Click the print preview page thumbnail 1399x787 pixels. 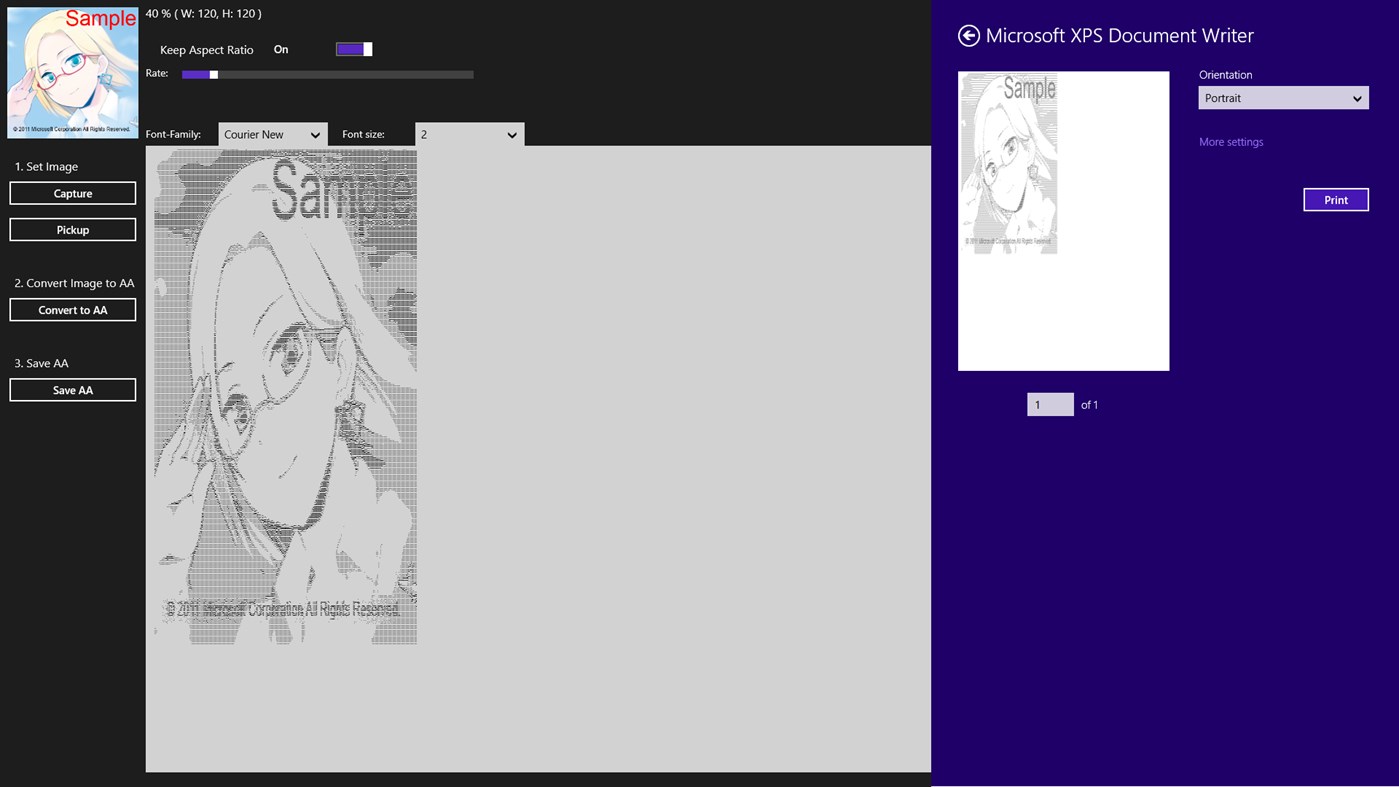click(1063, 220)
